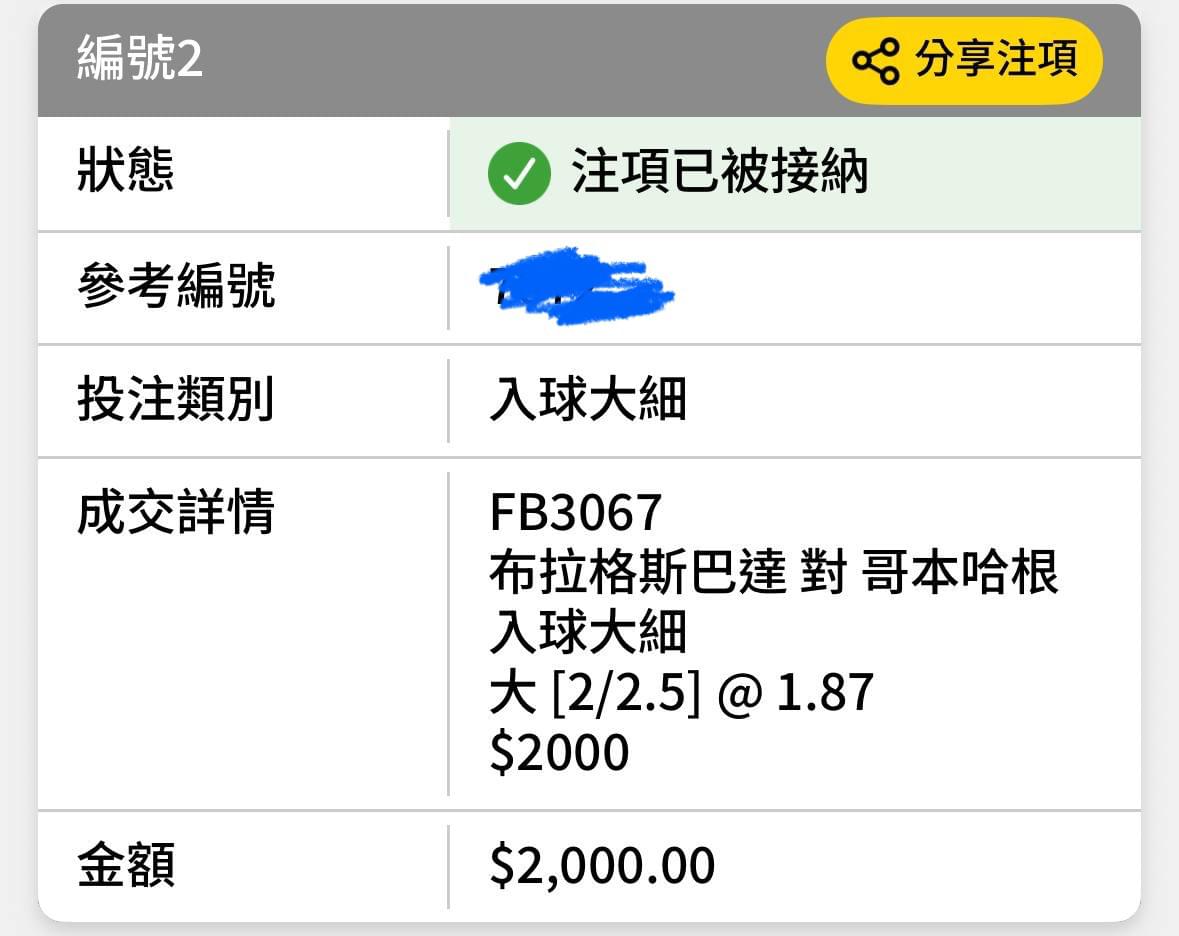Click the $2000 stake line

tap(559, 753)
